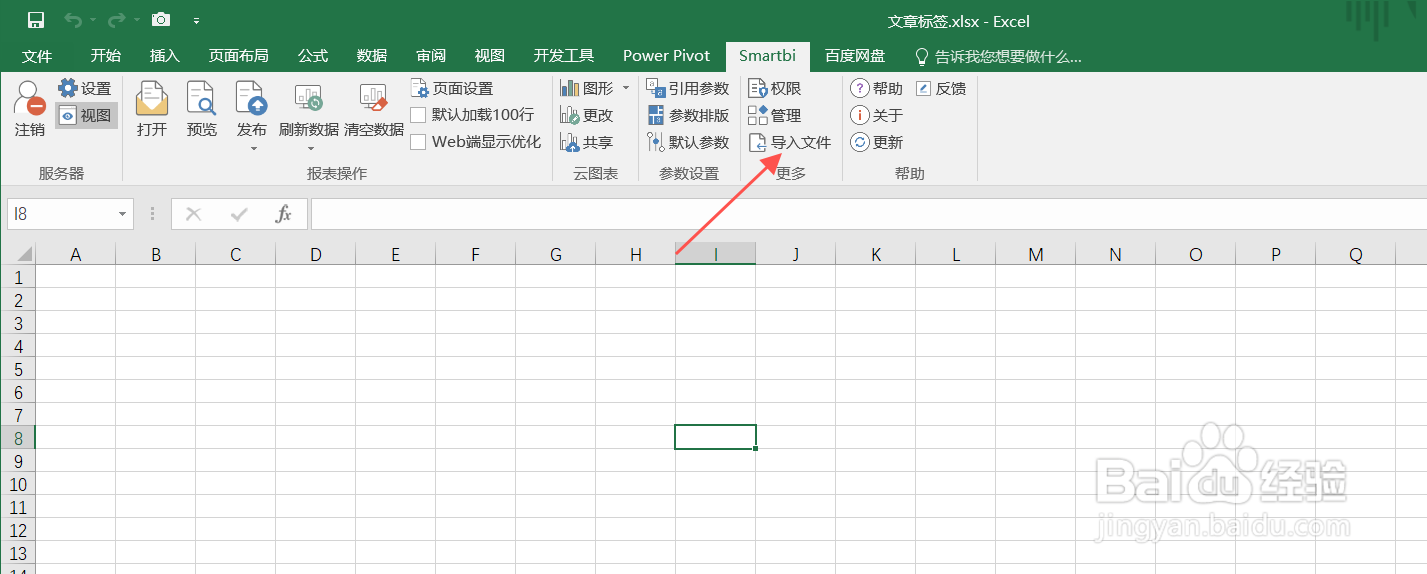The height and width of the screenshot is (574, 1427).
Task: Click the 反馈 feedback button
Action: point(941,89)
